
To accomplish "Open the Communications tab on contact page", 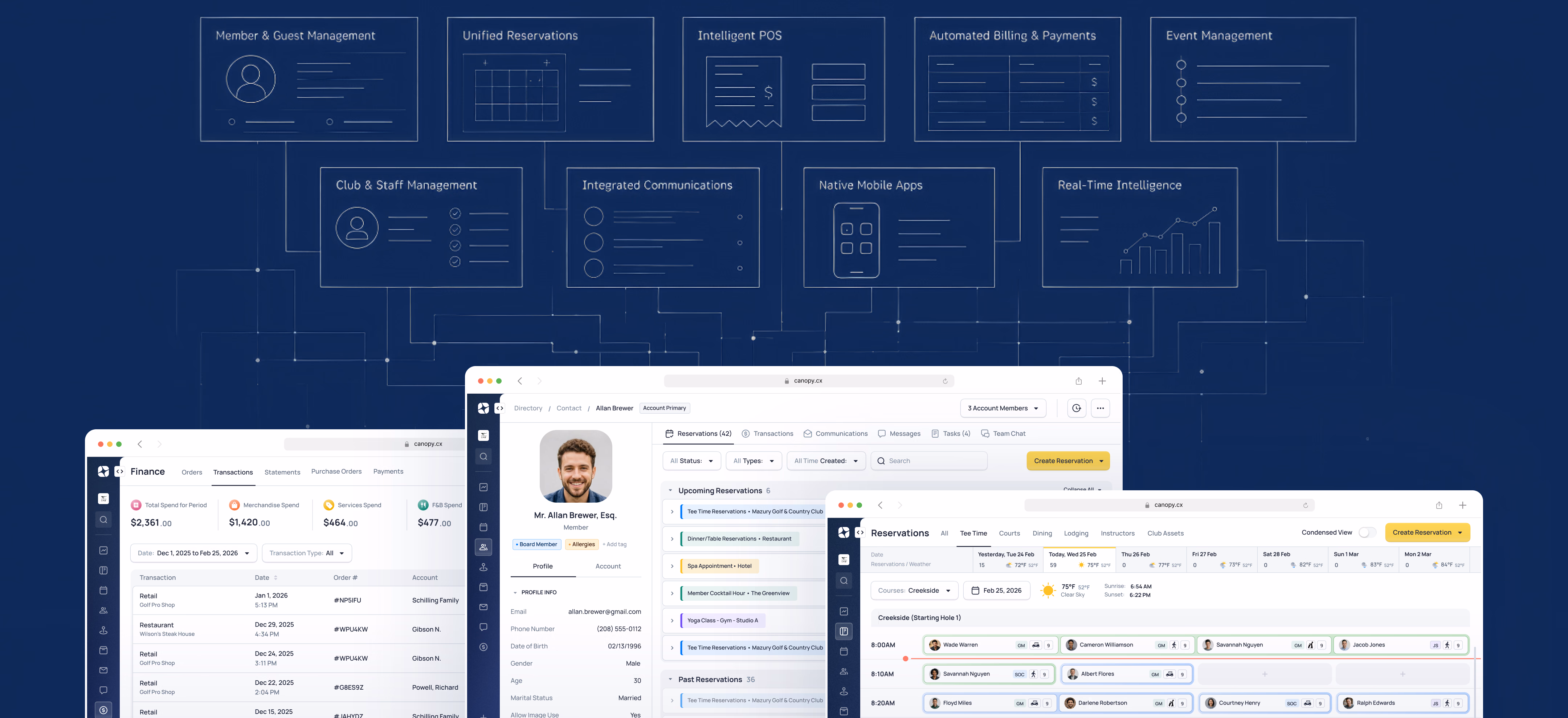I will tap(835, 434).
